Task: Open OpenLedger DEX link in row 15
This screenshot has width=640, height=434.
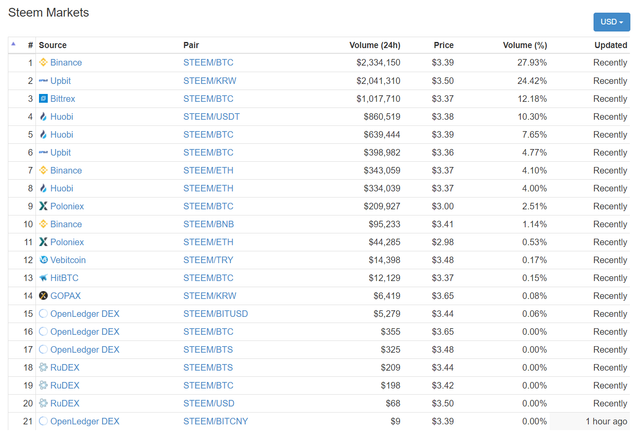Action: tap(85, 314)
